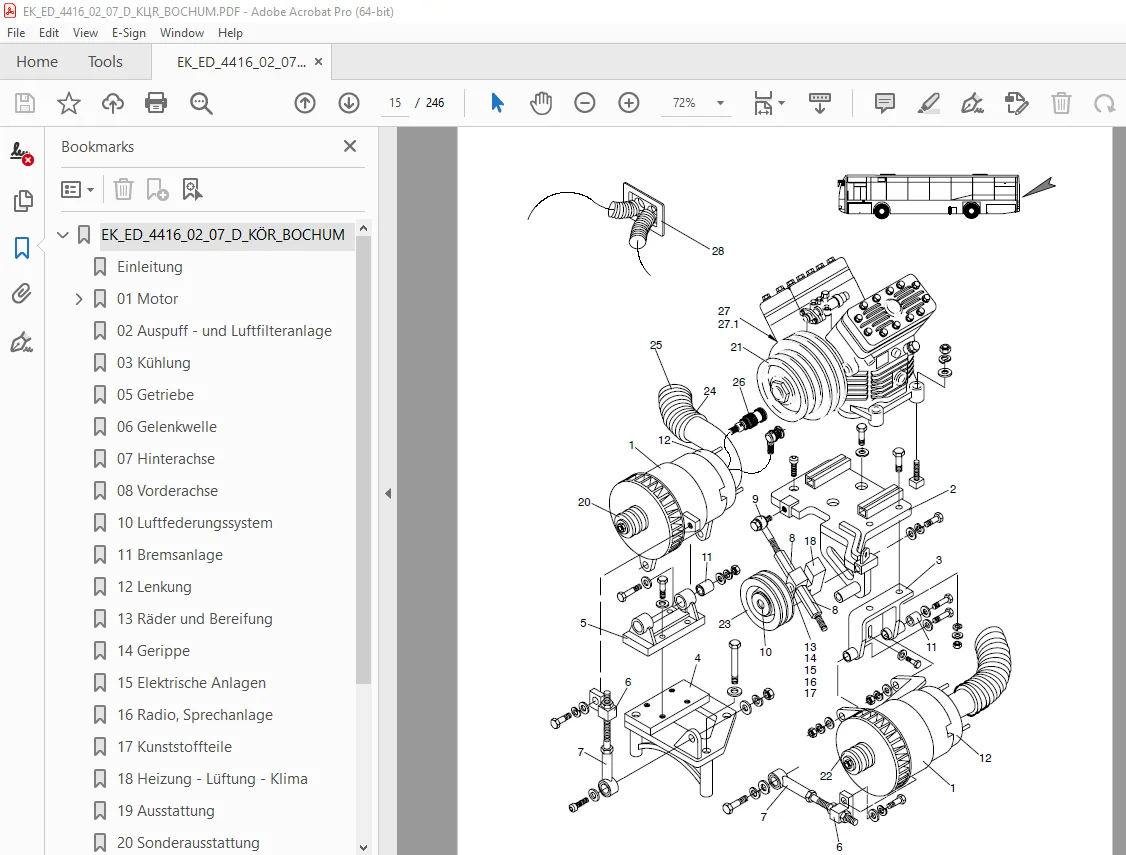The image size is (1126, 855).
Task: Go to 06 Gelenkwelle bookmark
Action: [167, 427]
